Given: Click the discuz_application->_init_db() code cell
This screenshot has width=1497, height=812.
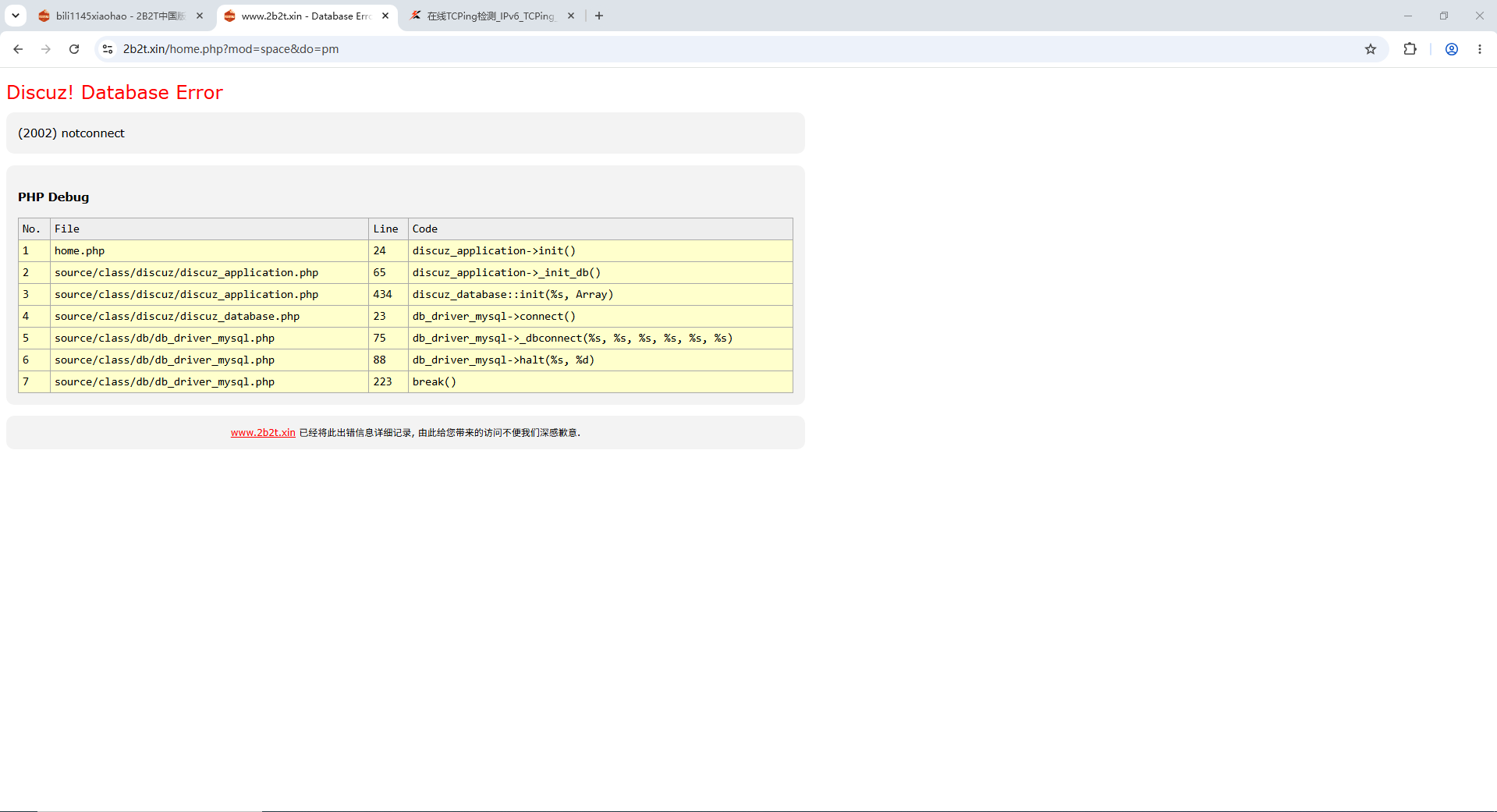Looking at the screenshot, I should (600, 273).
